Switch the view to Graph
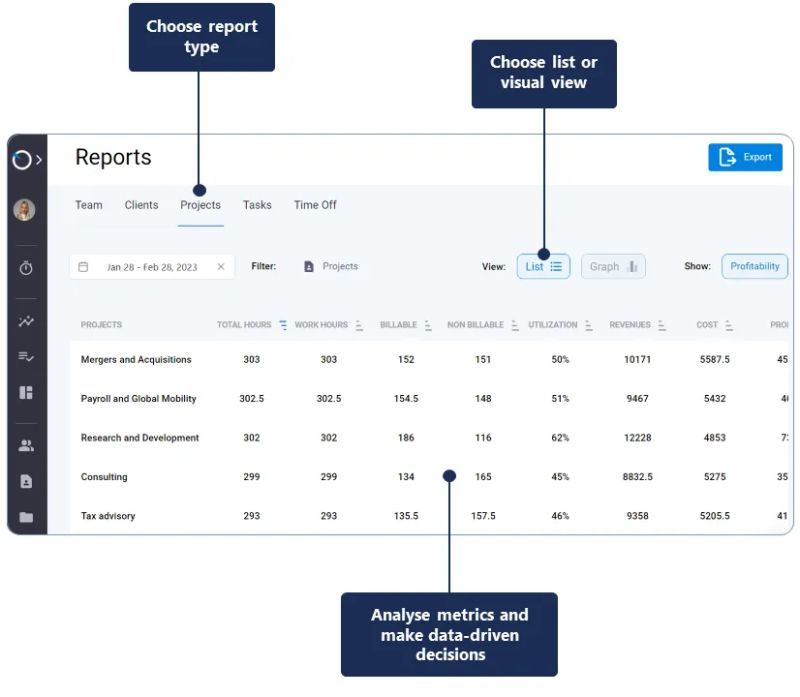 613,266
